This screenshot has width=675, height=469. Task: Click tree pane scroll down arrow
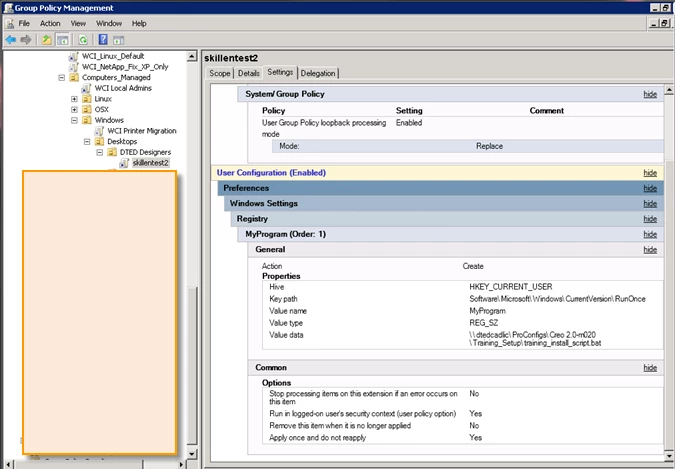tap(192, 454)
